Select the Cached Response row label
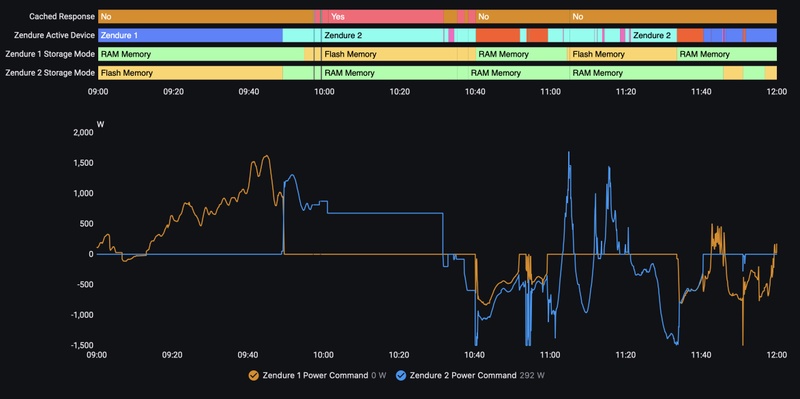This screenshot has width=800, height=399. click(62, 16)
